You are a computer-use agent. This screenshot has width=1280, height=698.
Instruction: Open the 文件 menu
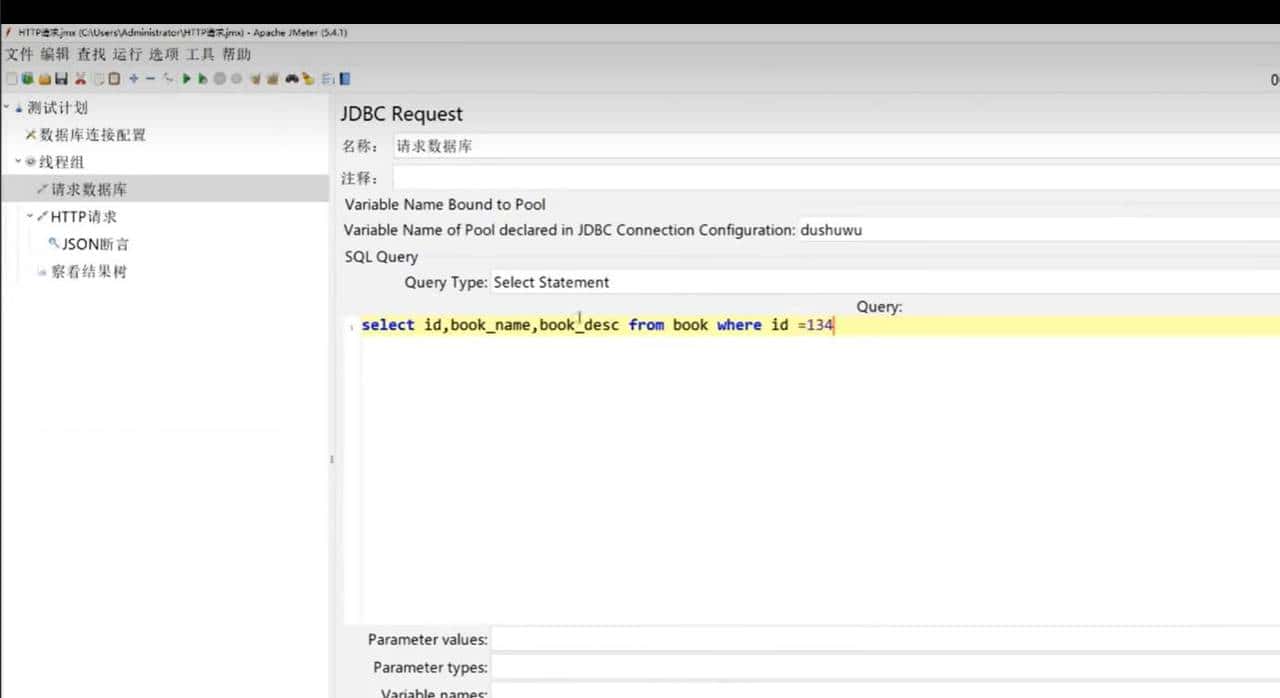tap(19, 54)
